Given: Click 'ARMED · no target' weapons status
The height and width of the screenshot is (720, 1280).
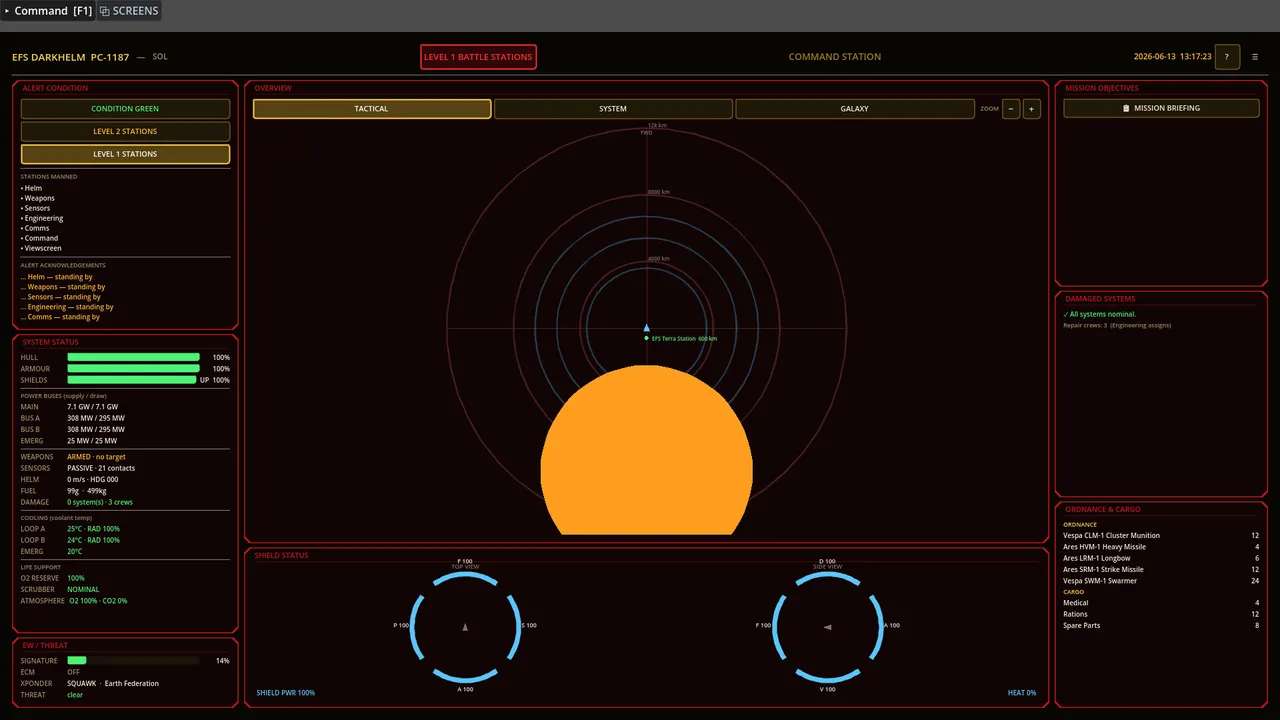Looking at the screenshot, I should coord(96,457).
